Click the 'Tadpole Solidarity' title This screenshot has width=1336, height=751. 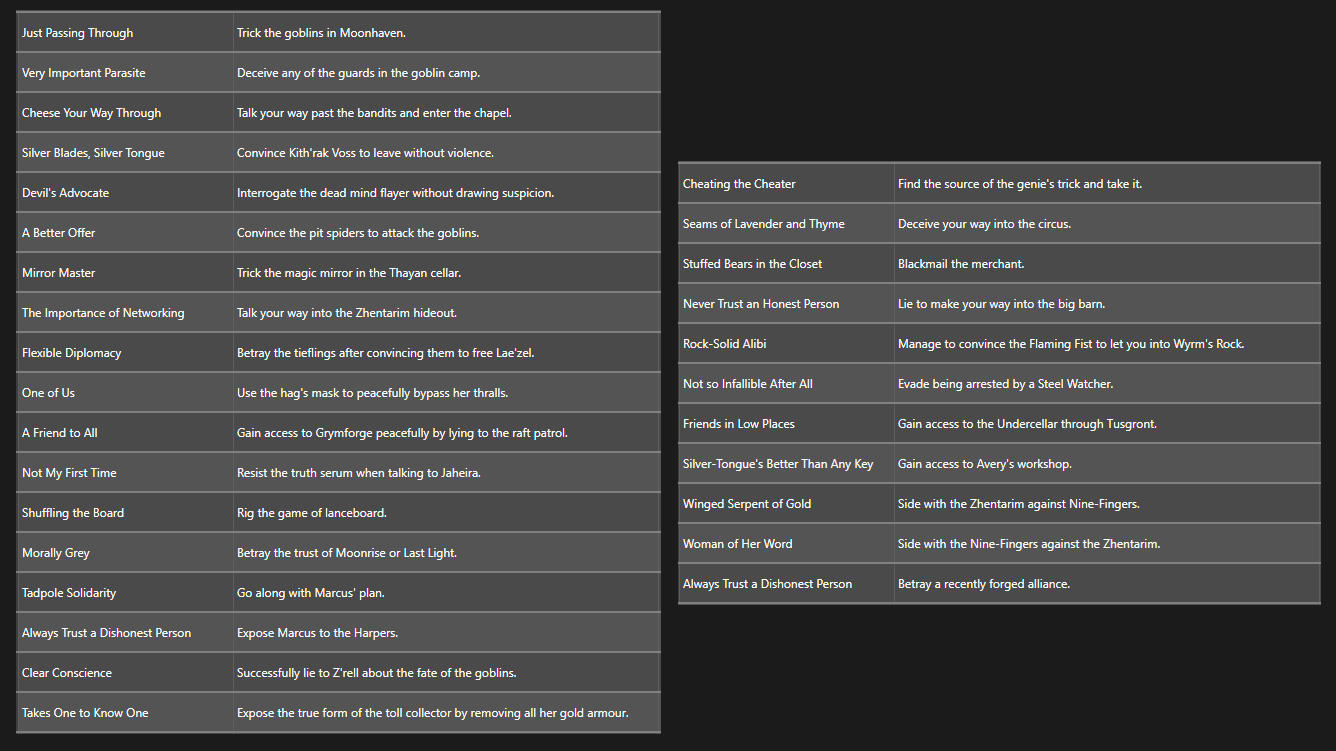click(x=69, y=593)
